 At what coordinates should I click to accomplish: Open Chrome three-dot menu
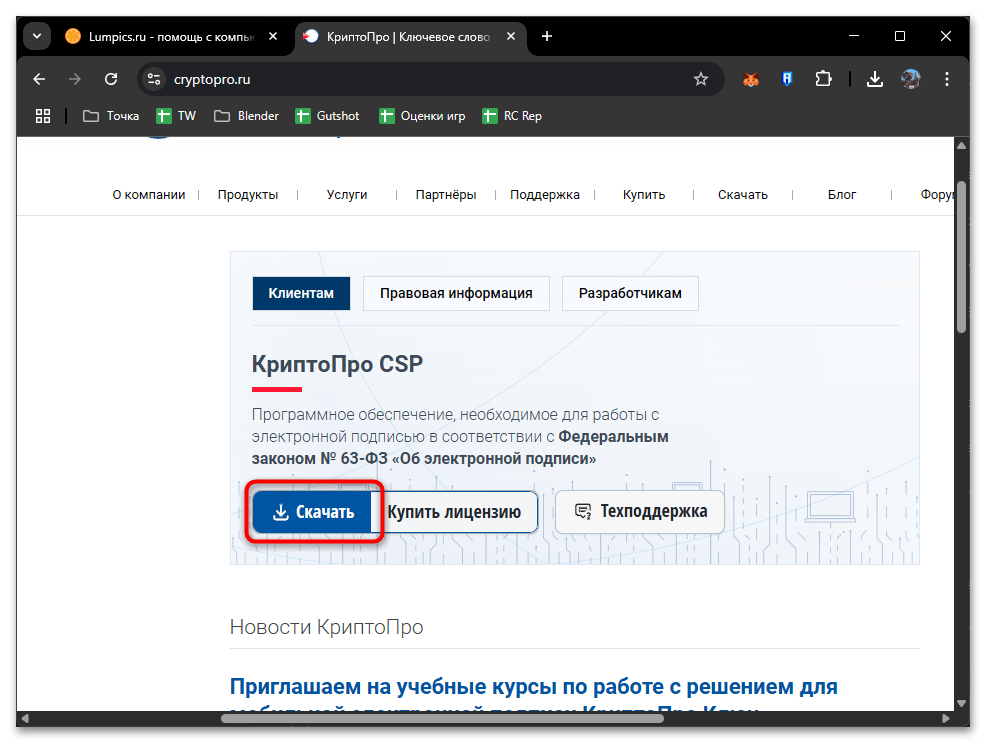(946, 79)
